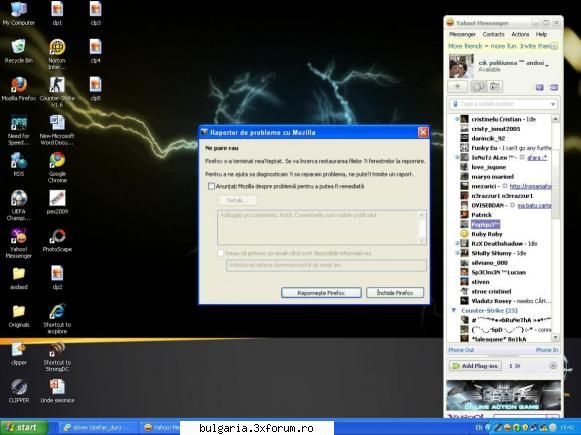Viewport: 581px width, 435px height.
Task: Select the uppercase CLIPPER desktop icon
Action: [x=19, y=392]
